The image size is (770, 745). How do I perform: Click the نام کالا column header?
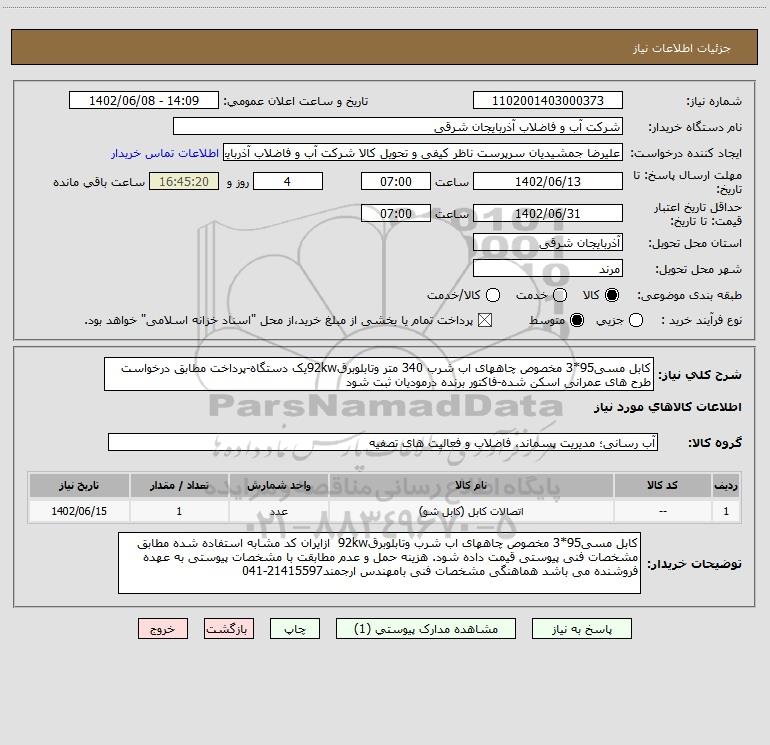471,485
